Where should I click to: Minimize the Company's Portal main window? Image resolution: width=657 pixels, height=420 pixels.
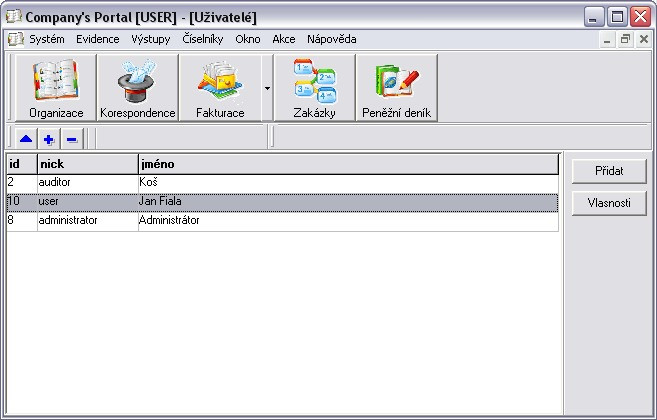(594, 17)
